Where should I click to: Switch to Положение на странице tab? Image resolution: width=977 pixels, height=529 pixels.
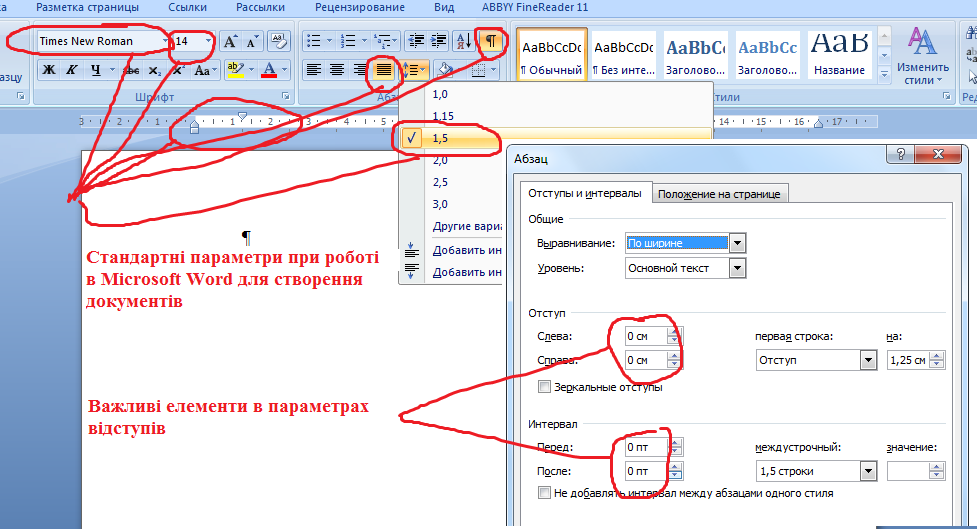pyautogui.click(x=719, y=194)
